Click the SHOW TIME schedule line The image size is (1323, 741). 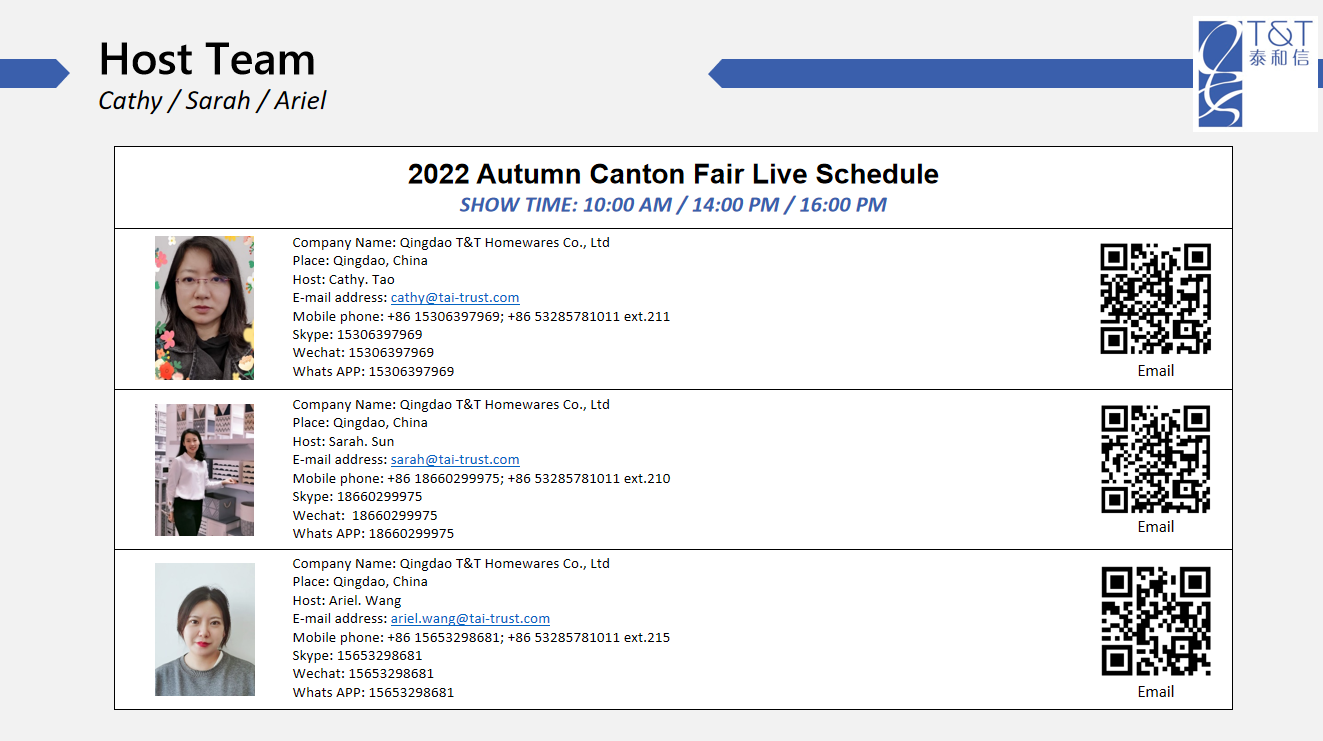point(673,205)
